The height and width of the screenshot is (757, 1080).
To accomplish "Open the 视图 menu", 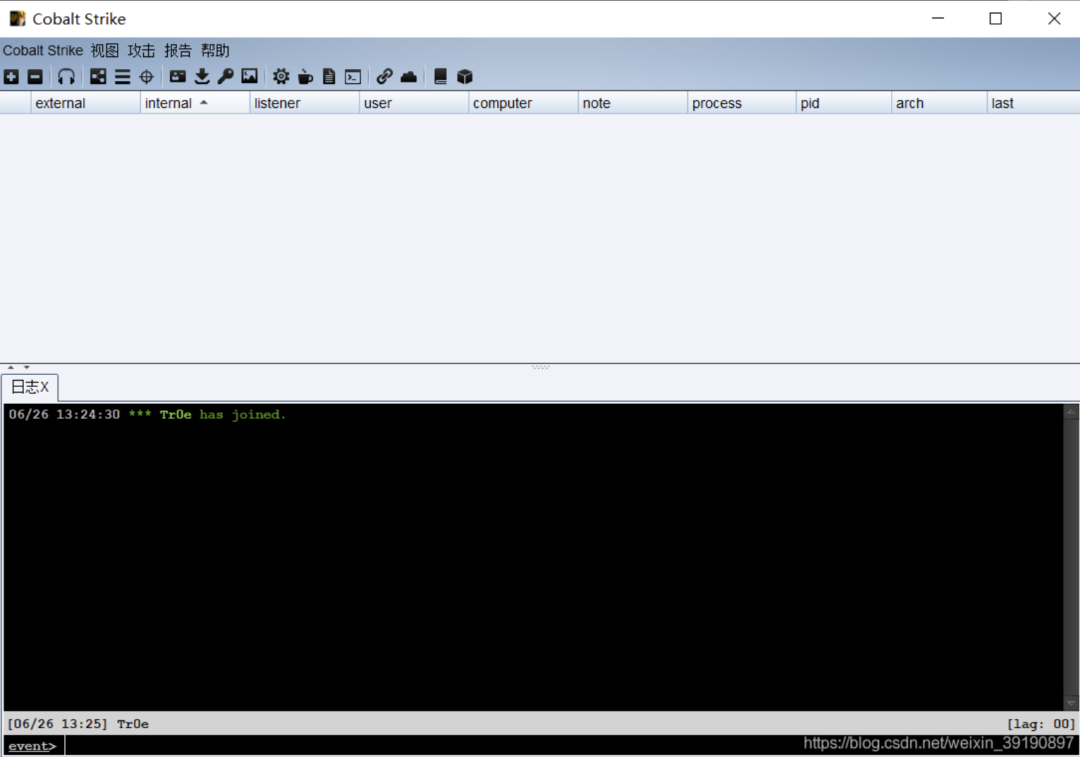I will (x=105, y=50).
